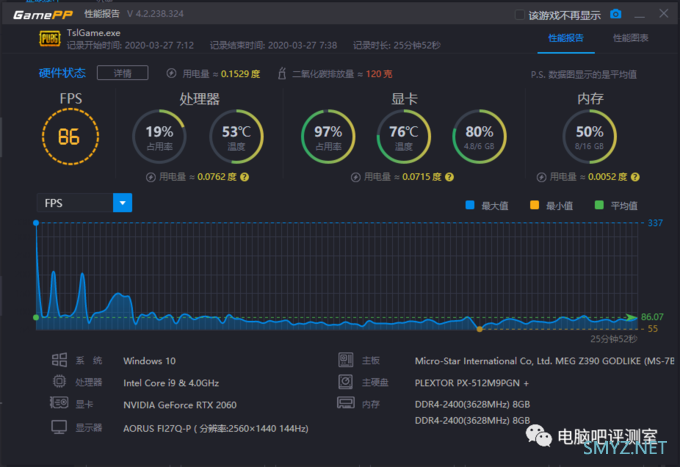Click the Windows system icon

click(x=59, y=360)
